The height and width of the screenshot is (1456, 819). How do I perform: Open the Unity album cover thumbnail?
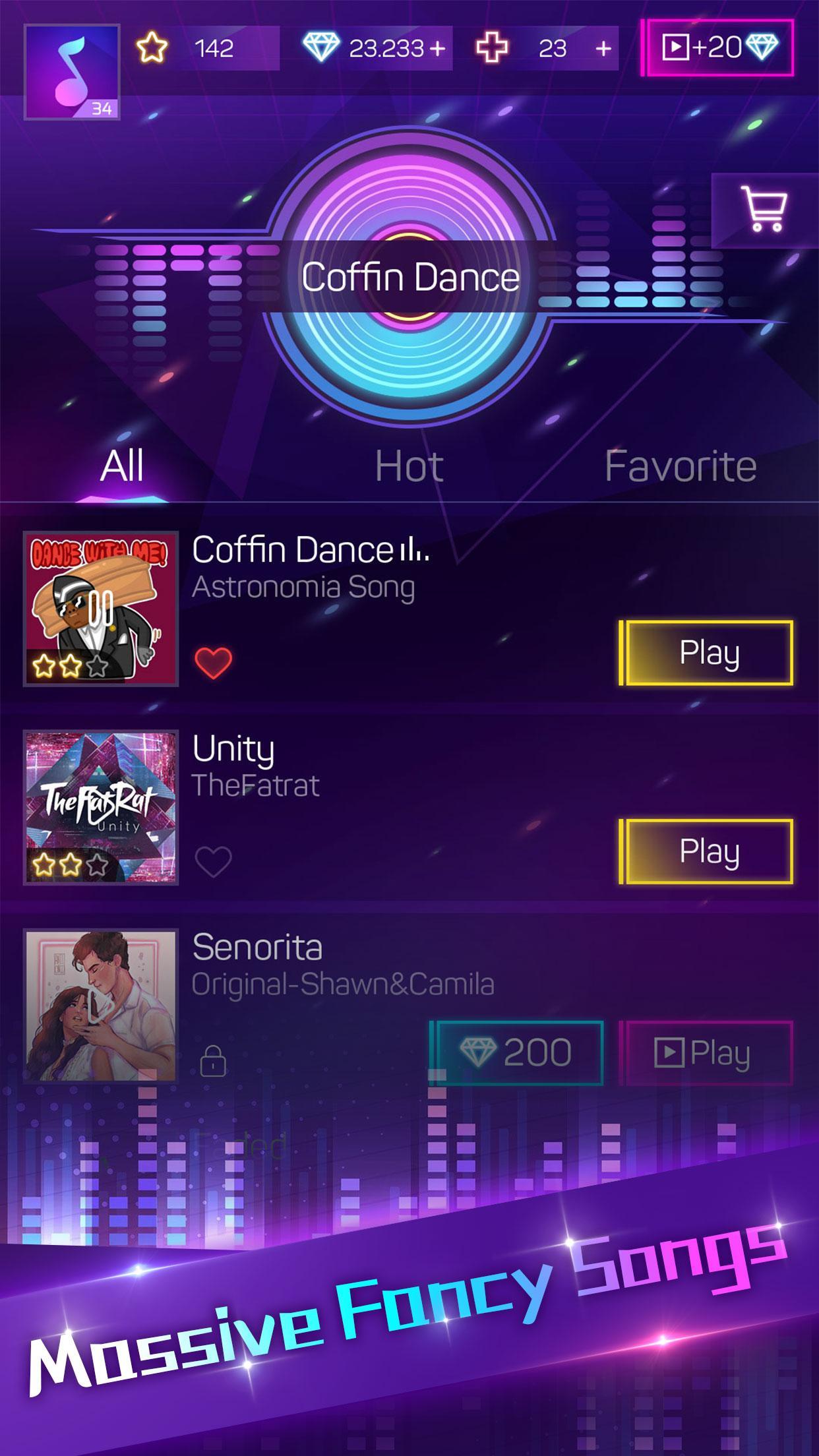tap(101, 806)
